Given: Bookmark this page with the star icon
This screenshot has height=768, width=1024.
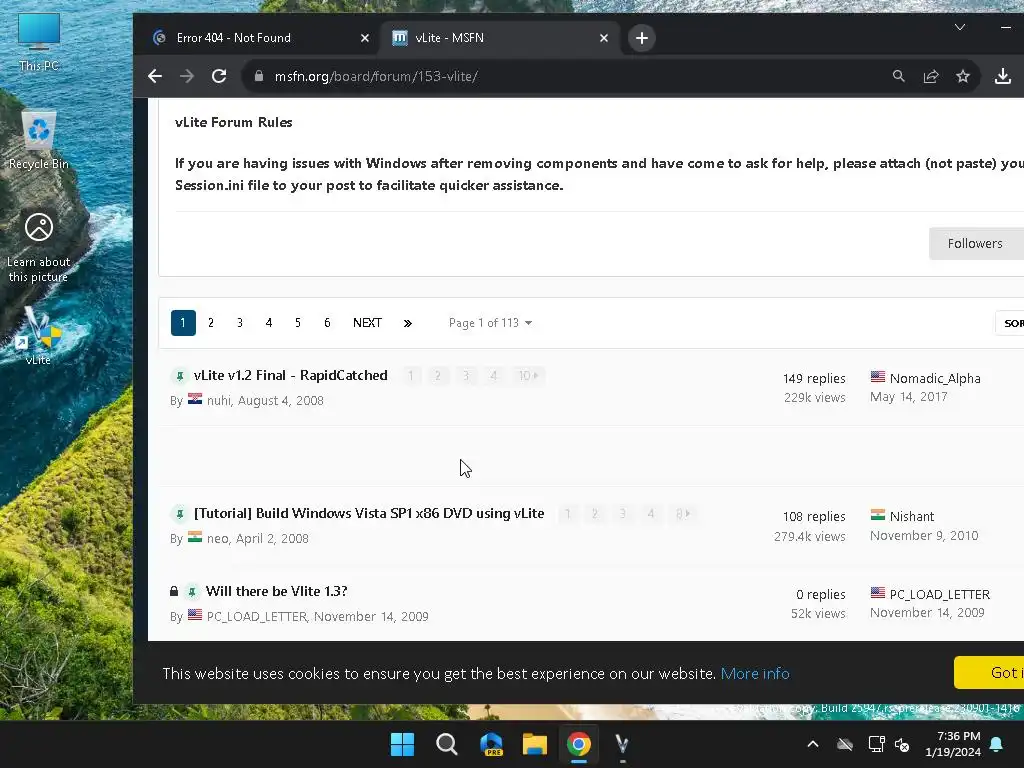Looking at the screenshot, I should tap(963, 76).
